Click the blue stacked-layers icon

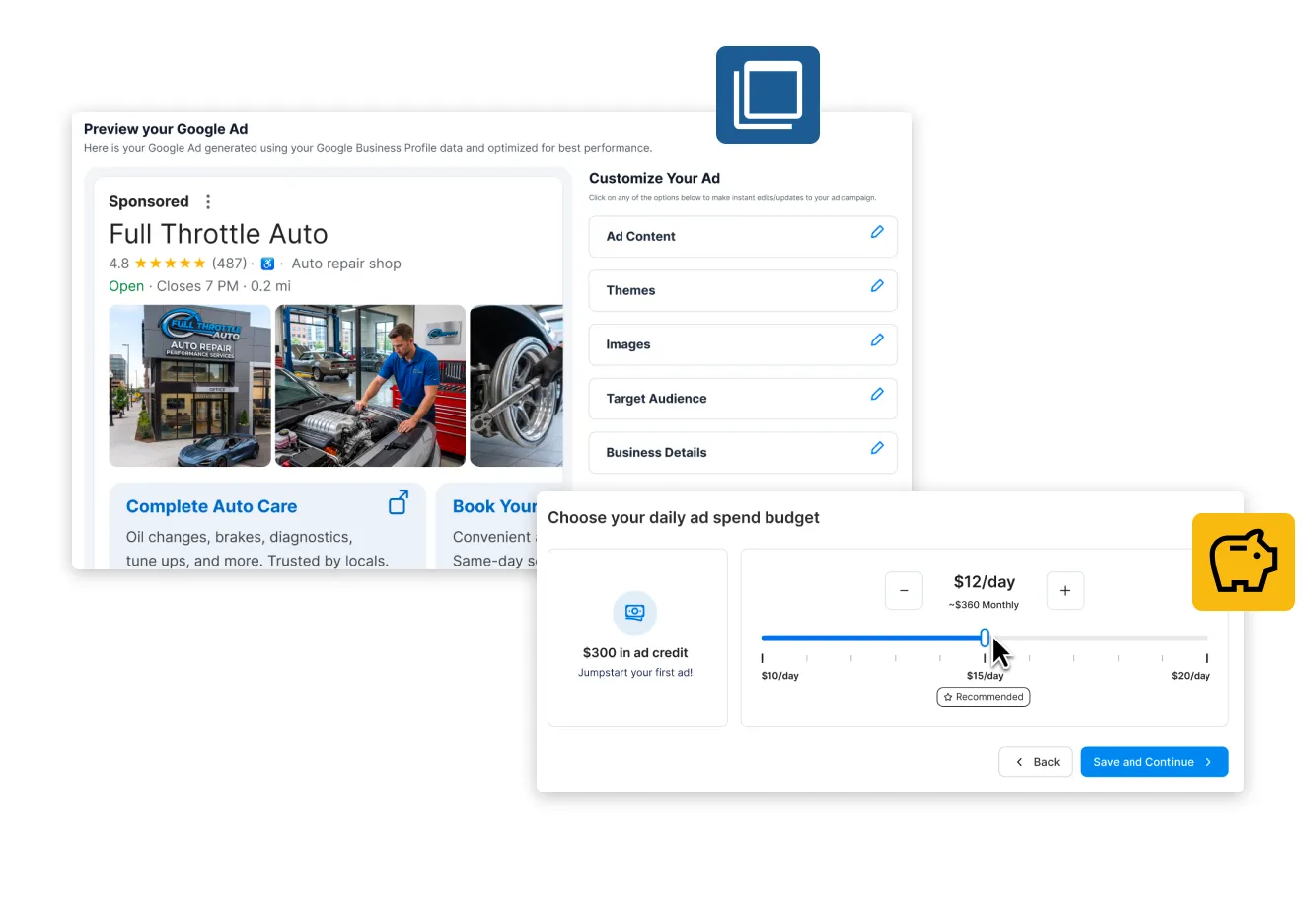click(x=768, y=95)
